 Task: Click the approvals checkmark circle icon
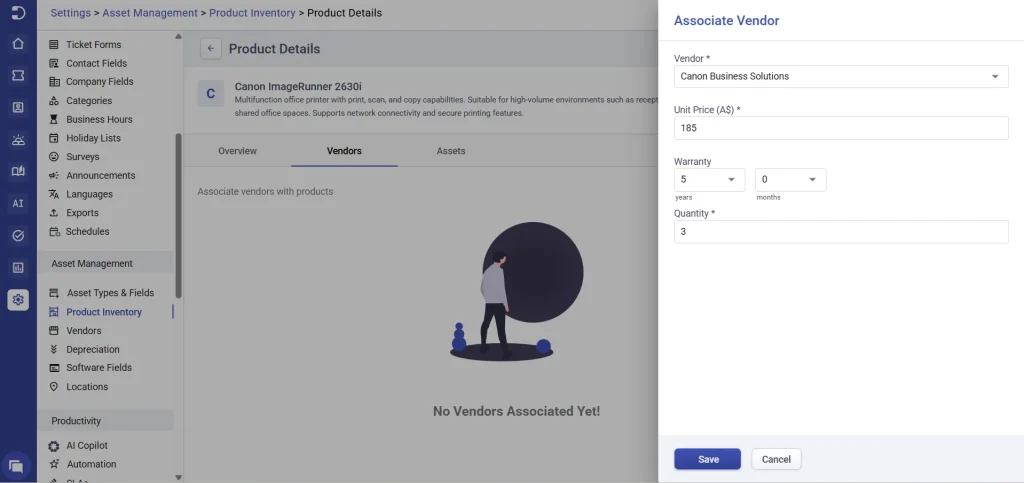coord(18,236)
